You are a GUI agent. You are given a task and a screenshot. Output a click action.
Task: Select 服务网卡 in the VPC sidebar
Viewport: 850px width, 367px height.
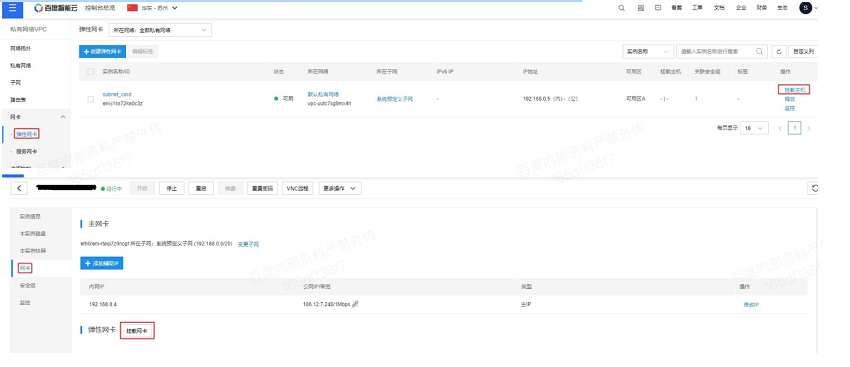point(26,151)
